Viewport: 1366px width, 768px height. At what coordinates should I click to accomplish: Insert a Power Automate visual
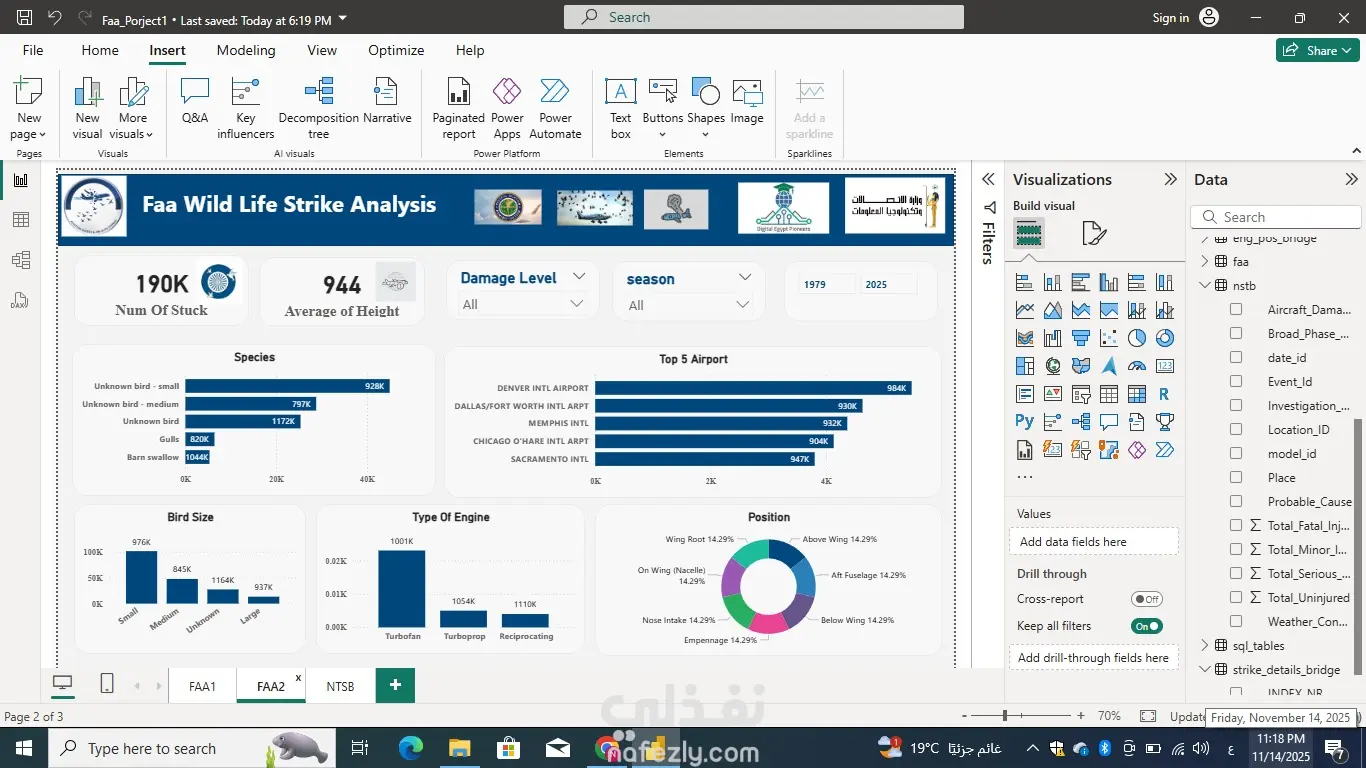pos(555,108)
